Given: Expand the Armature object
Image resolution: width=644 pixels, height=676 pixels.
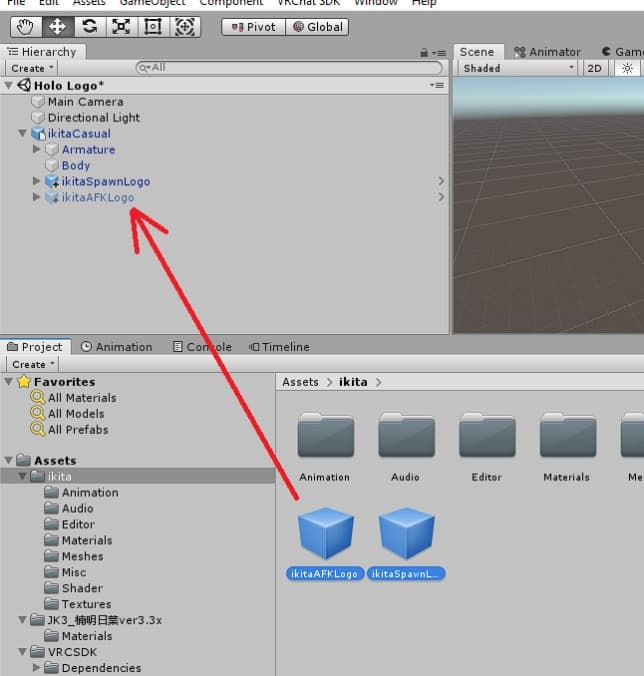Looking at the screenshot, I should pyautogui.click(x=37, y=150).
